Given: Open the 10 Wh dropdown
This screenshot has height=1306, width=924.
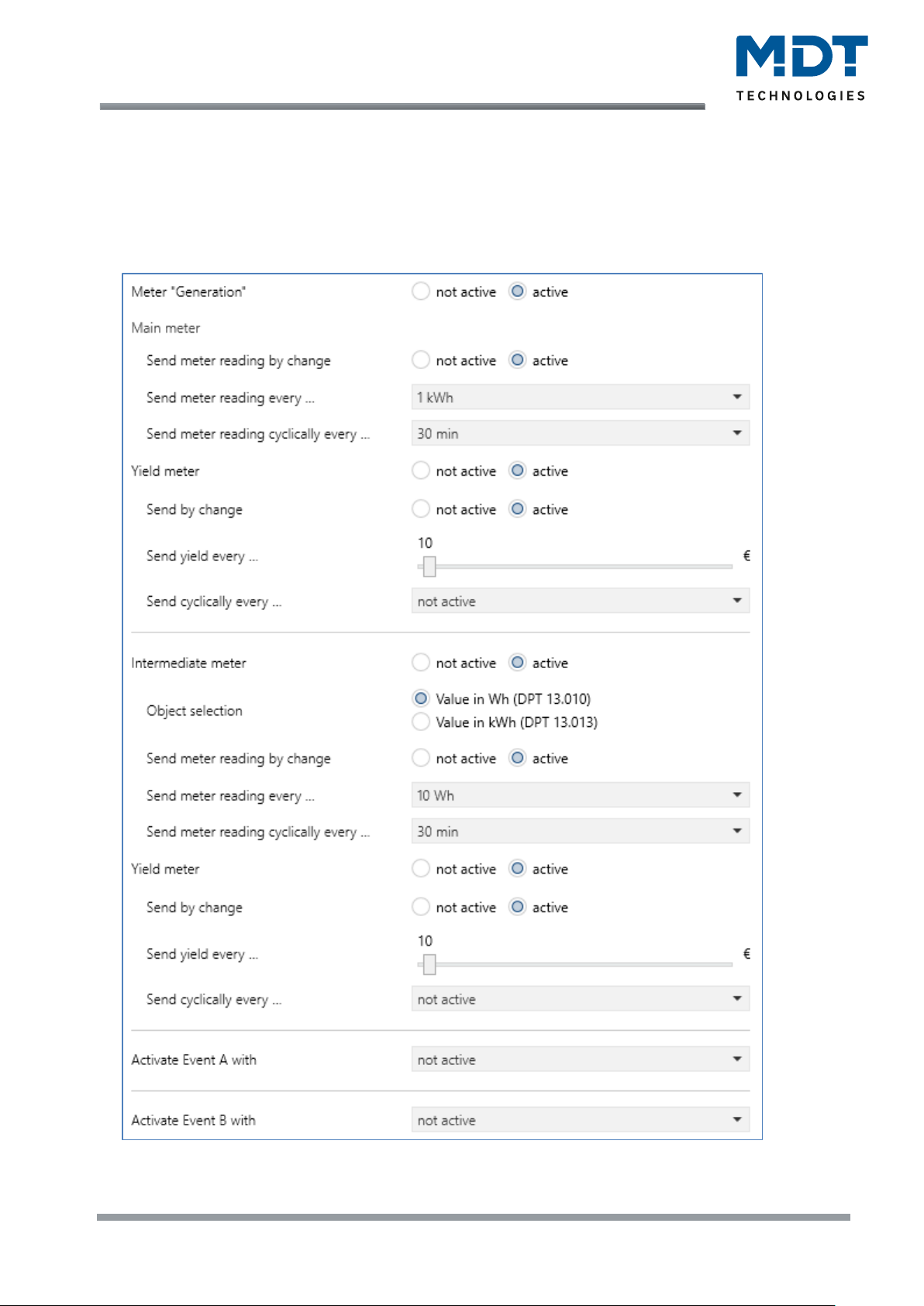Looking at the screenshot, I should [581, 794].
